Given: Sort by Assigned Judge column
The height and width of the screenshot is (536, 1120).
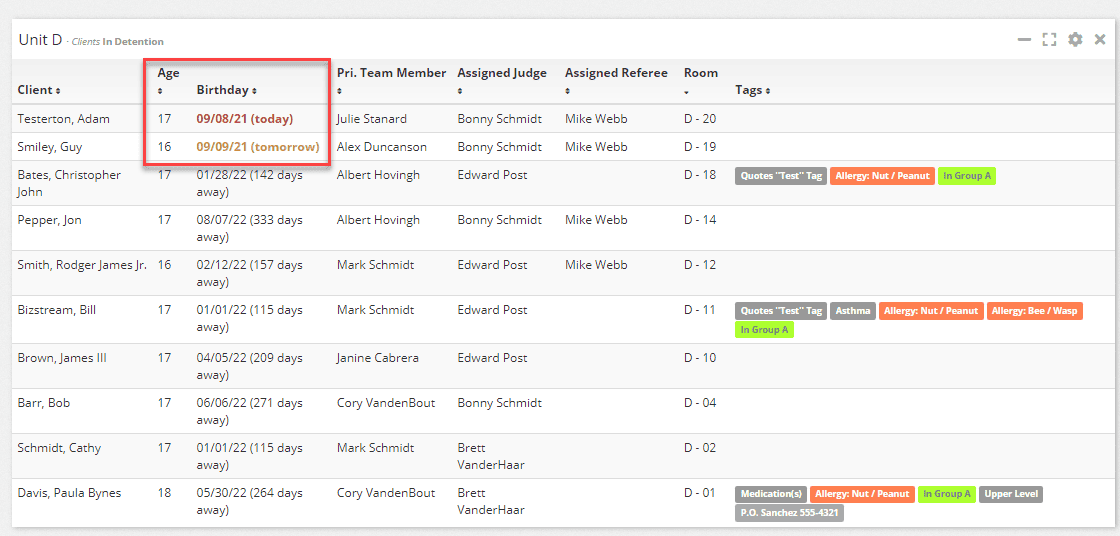Looking at the screenshot, I should (x=501, y=80).
